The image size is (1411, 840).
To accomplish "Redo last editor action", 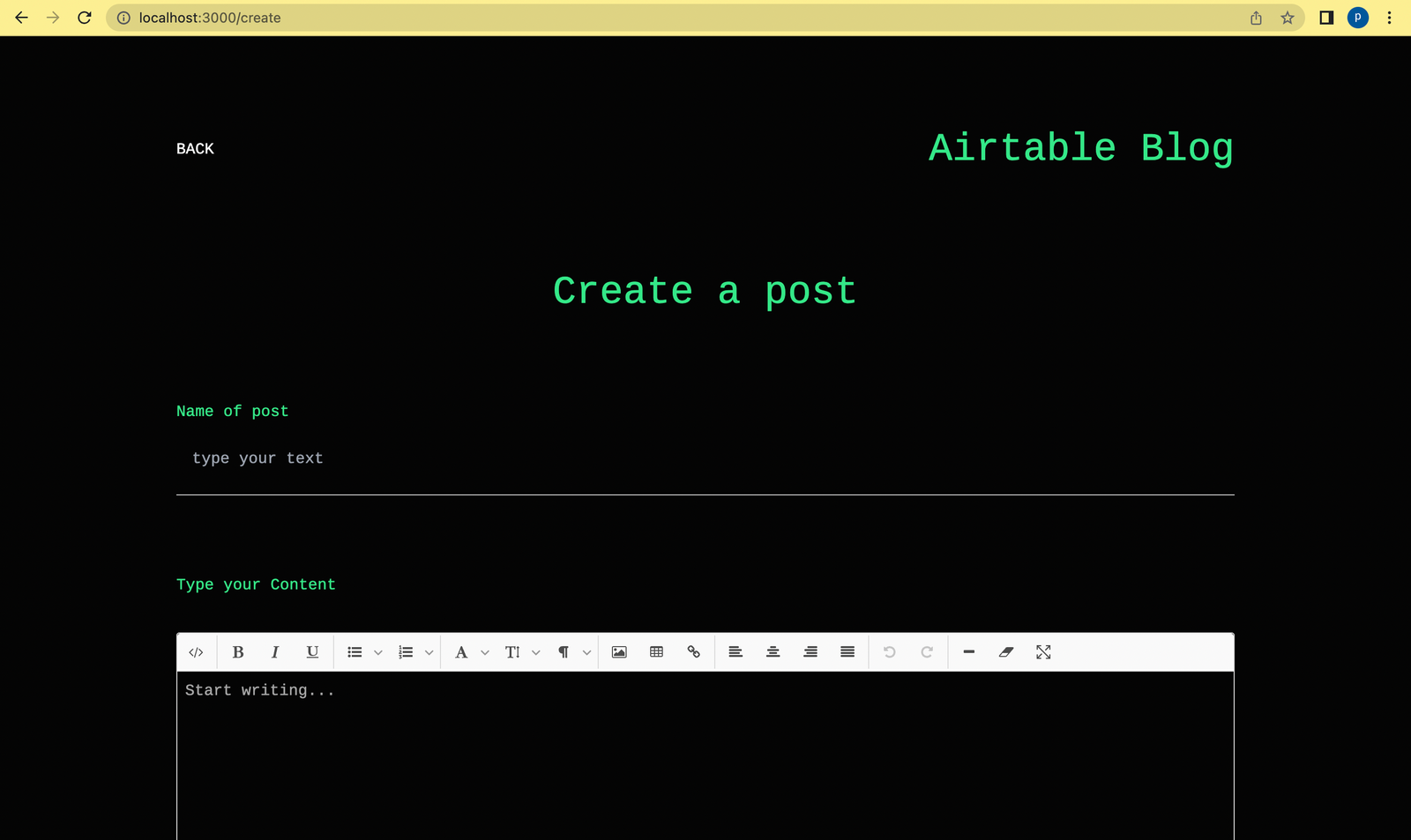I will tap(927, 652).
